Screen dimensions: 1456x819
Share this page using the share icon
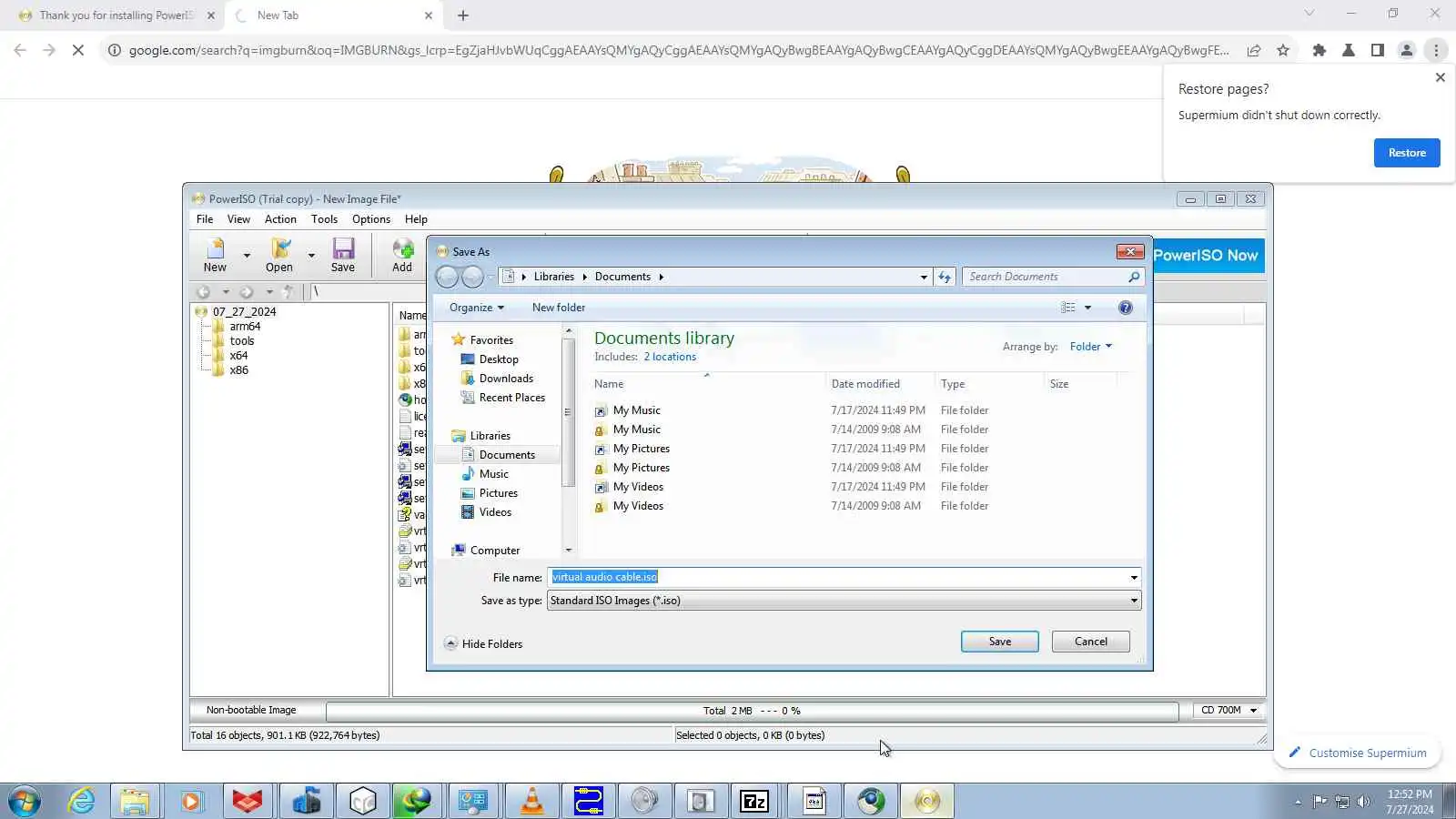click(x=1254, y=50)
